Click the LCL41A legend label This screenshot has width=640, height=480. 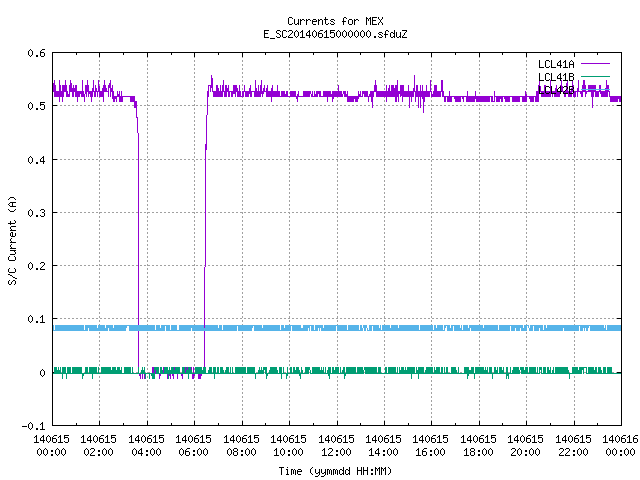pyautogui.click(x=556, y=64)
